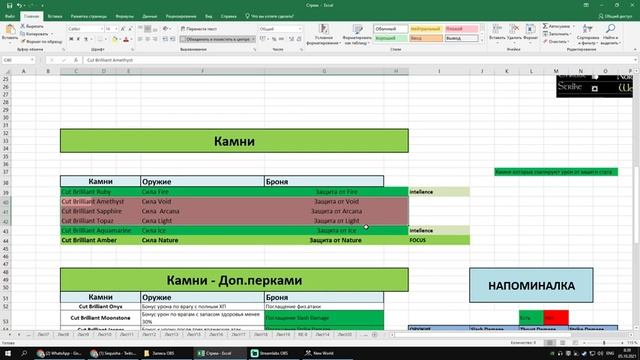Toggle middle vertical alignment
Viewport: 640px width, 360px height.
[147, 29]
